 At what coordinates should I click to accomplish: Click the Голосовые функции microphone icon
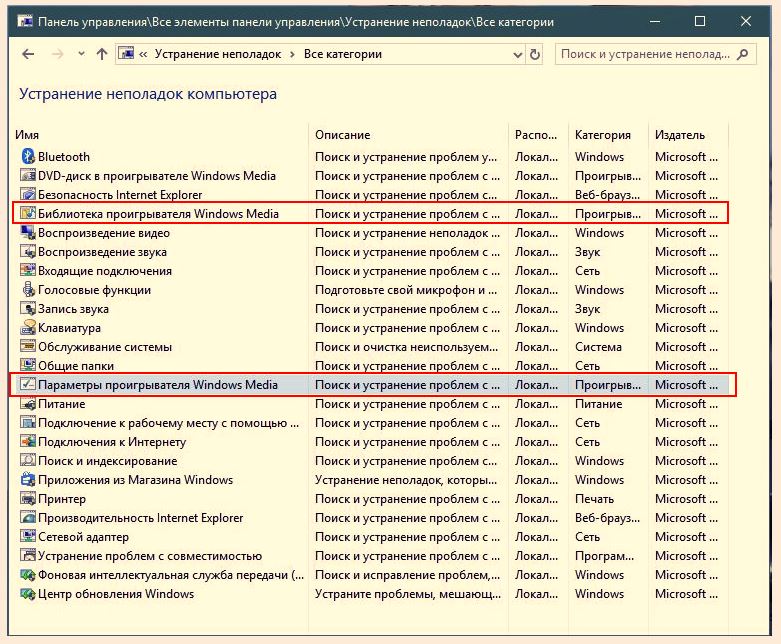(28, 289)
